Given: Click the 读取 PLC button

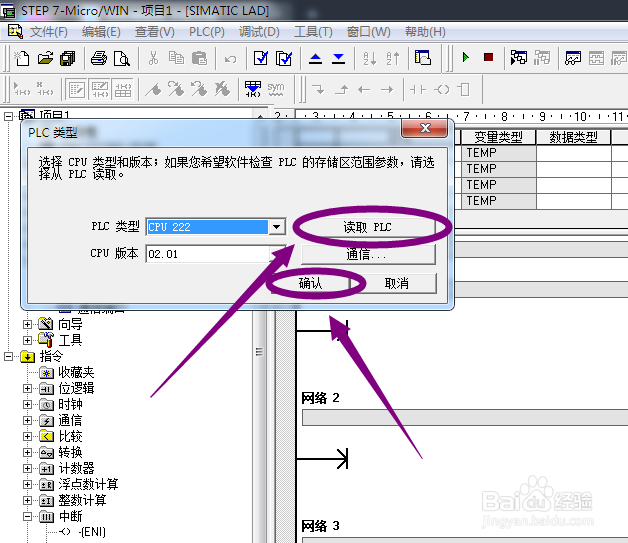Looking at the screenshot, I should (367, 227).
